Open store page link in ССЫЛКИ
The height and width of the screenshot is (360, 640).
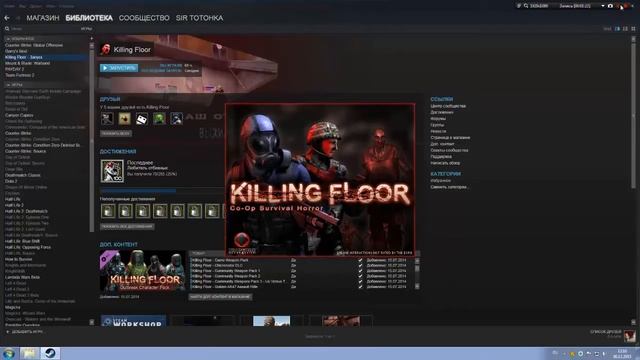pos(450,138)
